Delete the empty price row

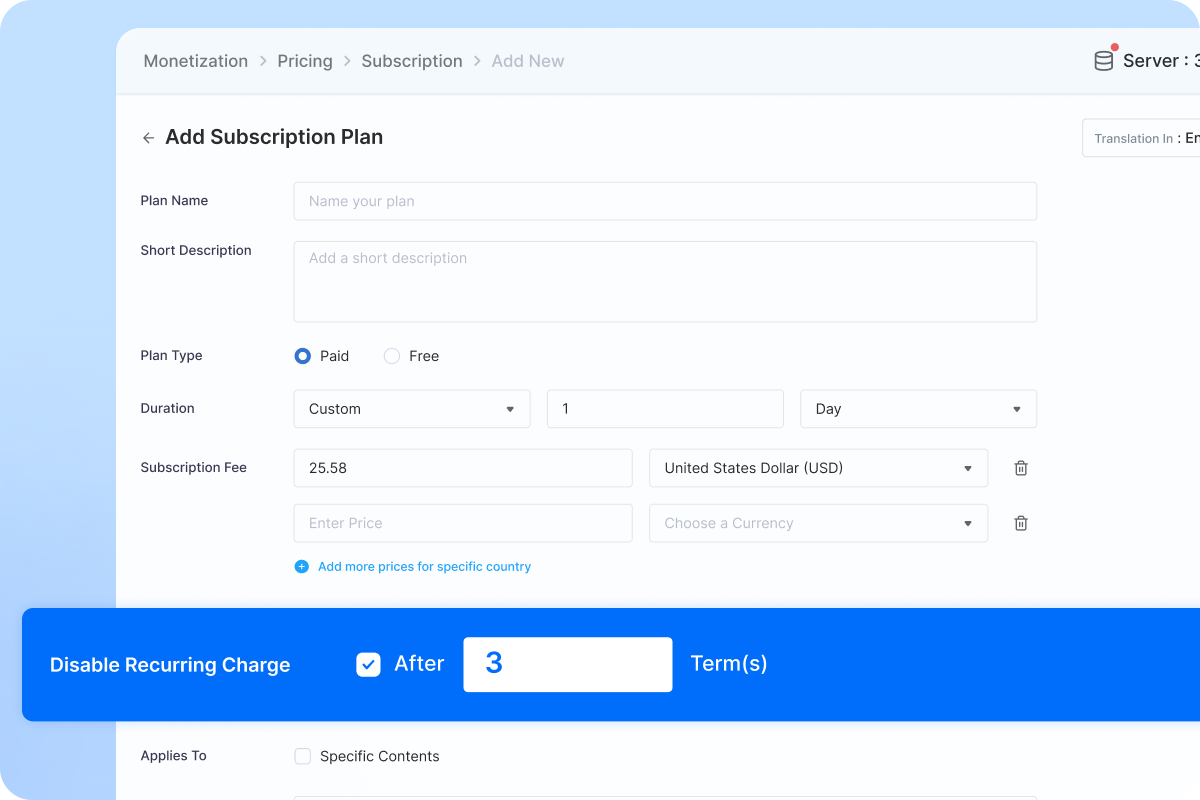pos(1021,523)
